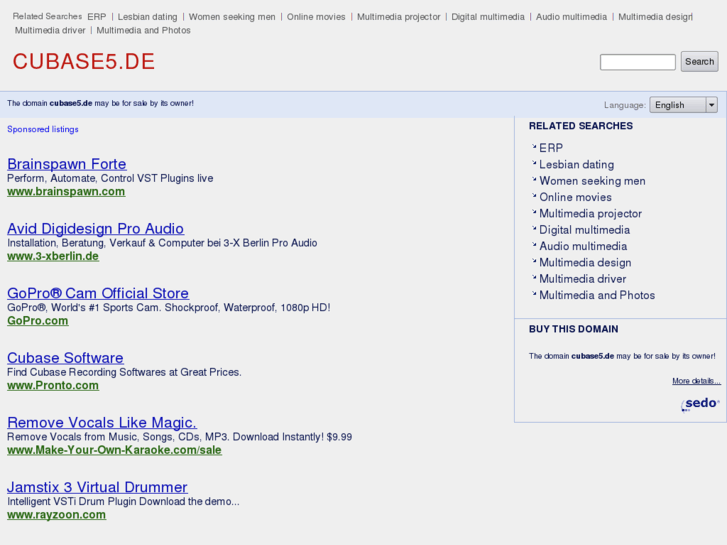
Task: Visit www.Pronto.com link
Action: tap(53, 385)
